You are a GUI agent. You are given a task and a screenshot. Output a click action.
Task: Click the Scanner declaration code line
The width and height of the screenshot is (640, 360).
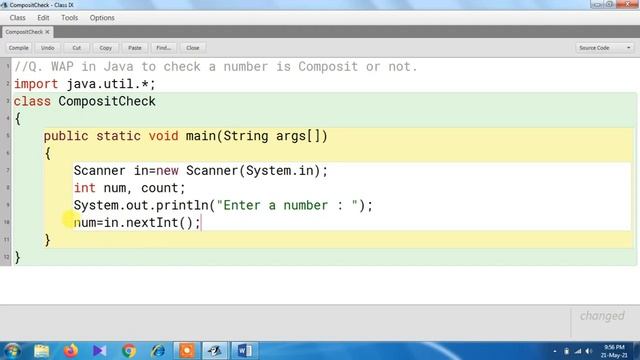pos(201,171)
